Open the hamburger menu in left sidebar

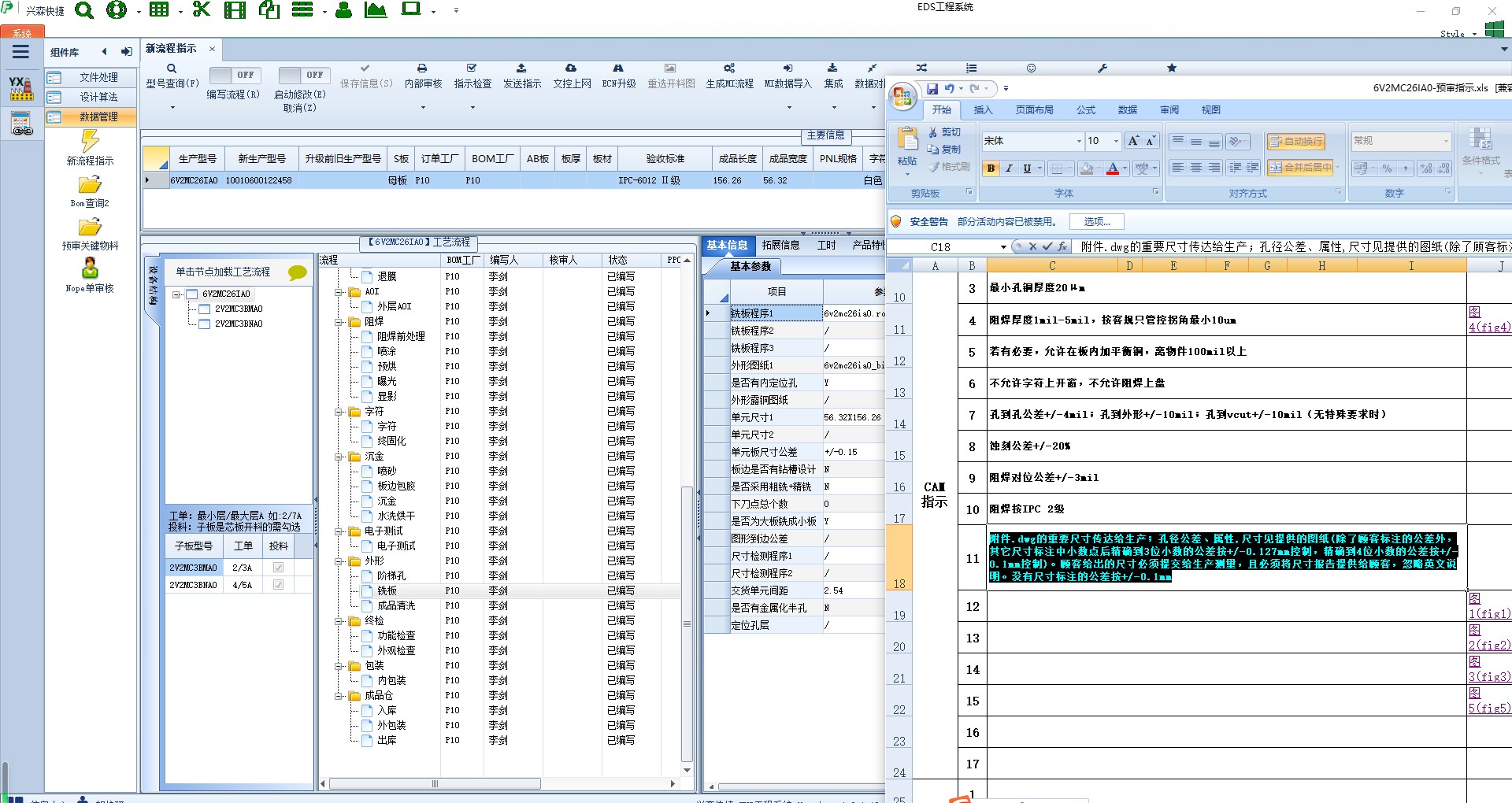click(20, 52)
